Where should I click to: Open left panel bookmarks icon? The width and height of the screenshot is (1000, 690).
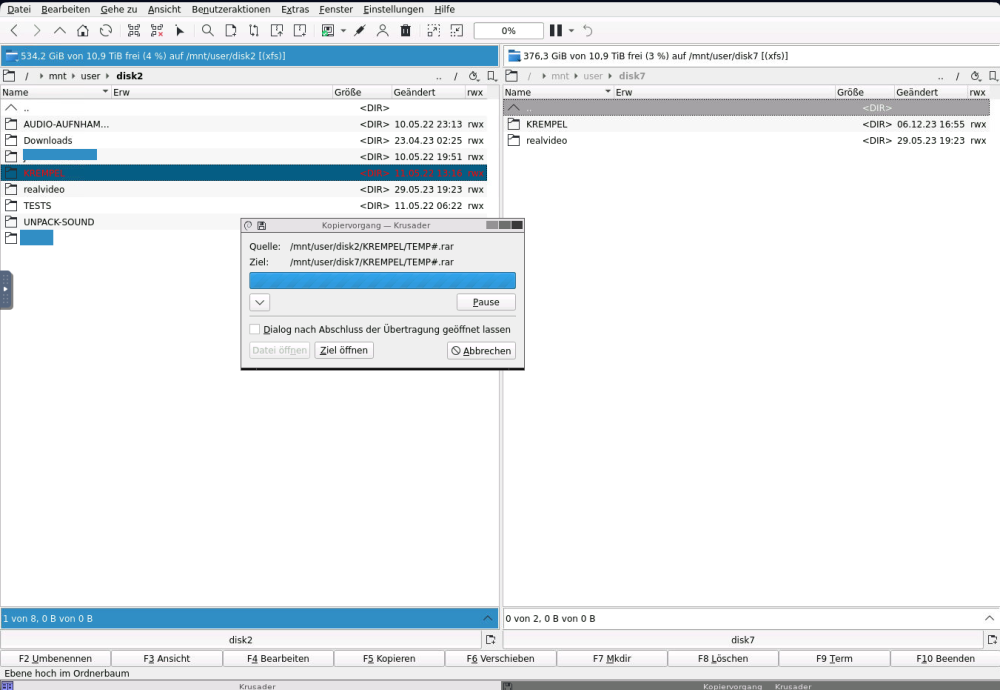click(492, 76)
